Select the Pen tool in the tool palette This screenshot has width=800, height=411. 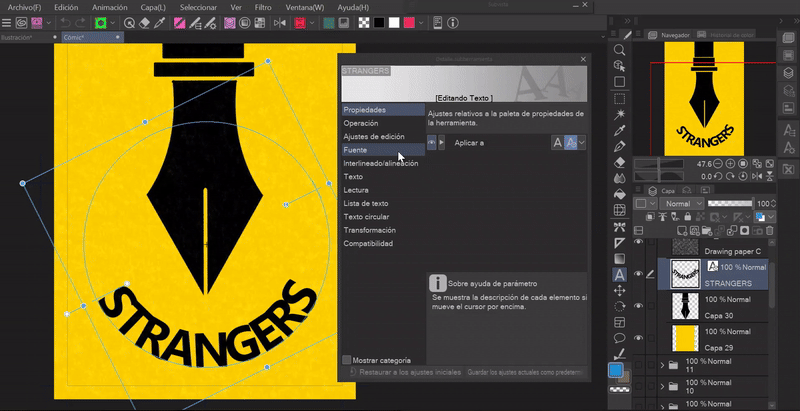619,146
